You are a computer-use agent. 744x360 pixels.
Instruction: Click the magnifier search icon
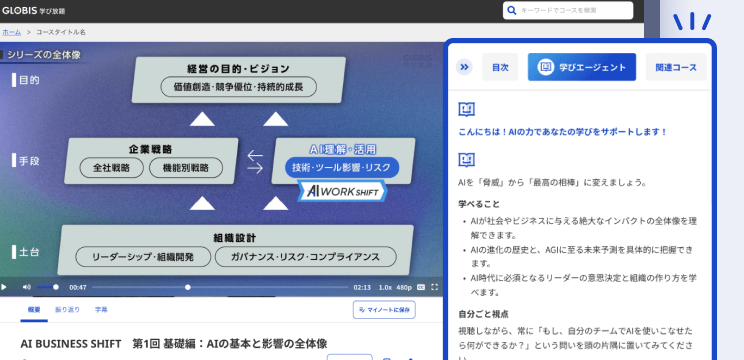point(512,10)
